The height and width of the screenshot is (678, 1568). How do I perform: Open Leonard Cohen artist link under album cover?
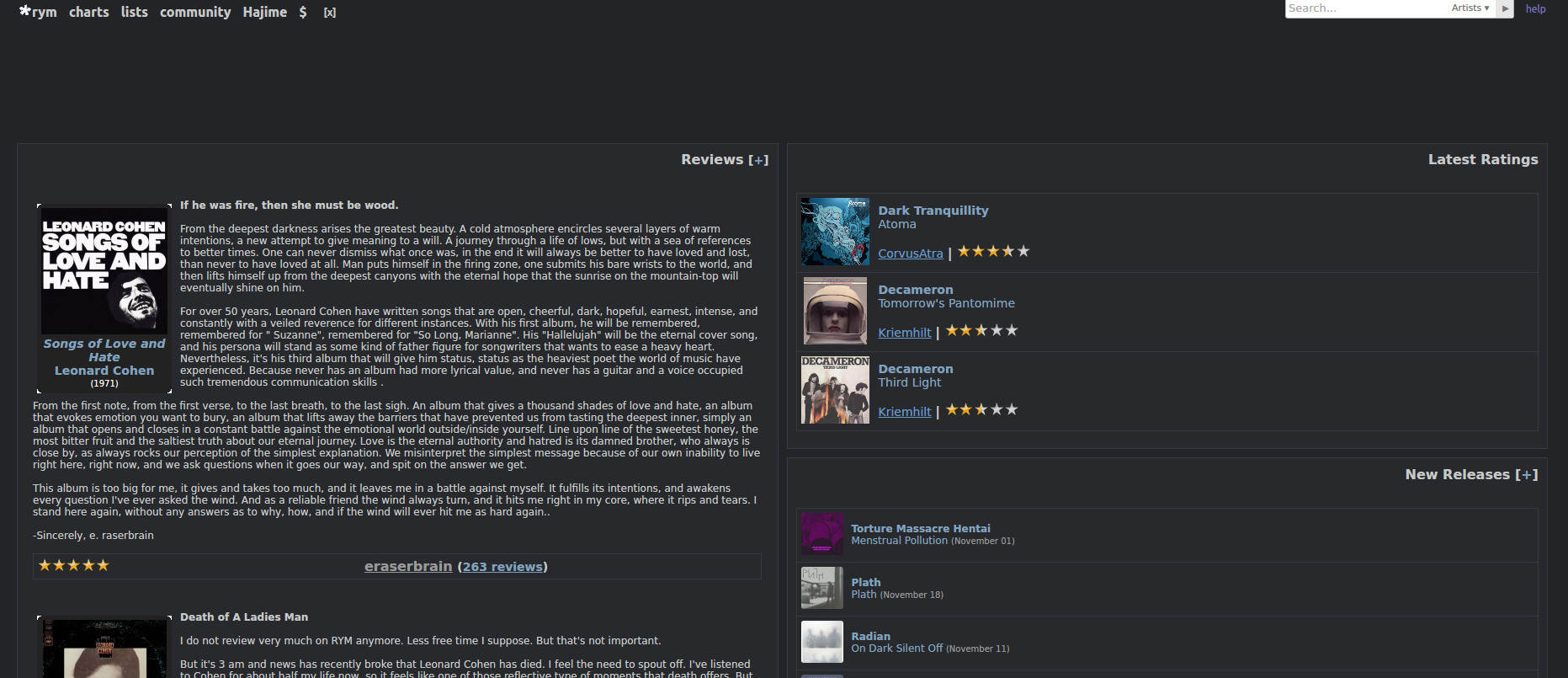(104, 371)
